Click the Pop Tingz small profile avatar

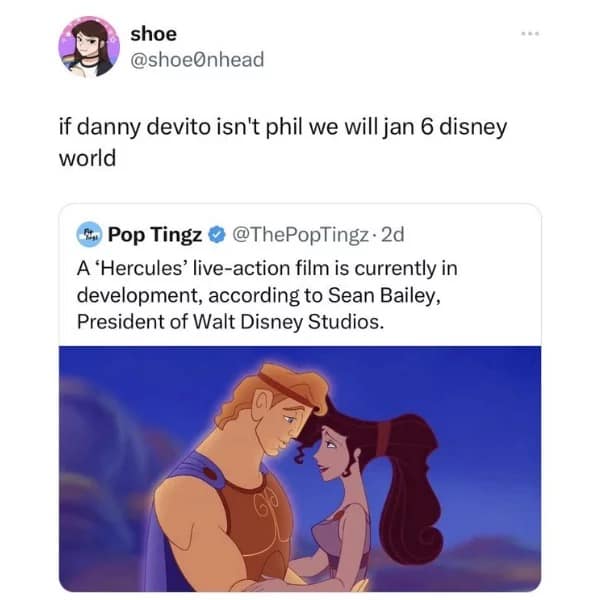(x=89, y=235)
